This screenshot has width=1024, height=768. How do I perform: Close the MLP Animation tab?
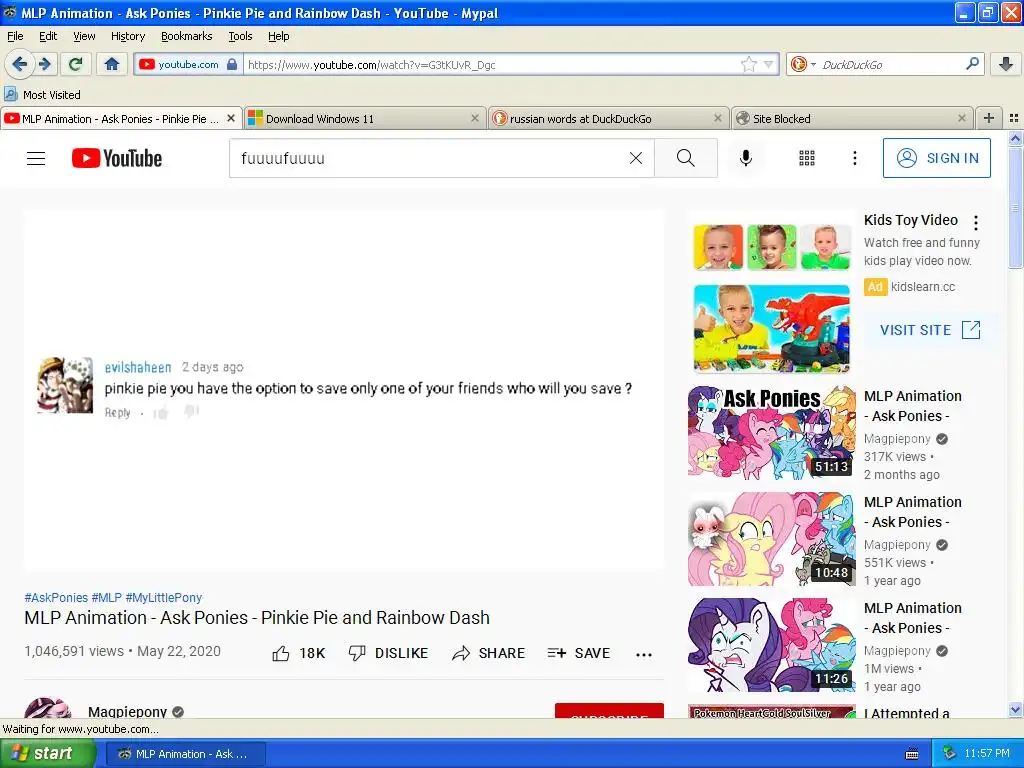point(231,118)
